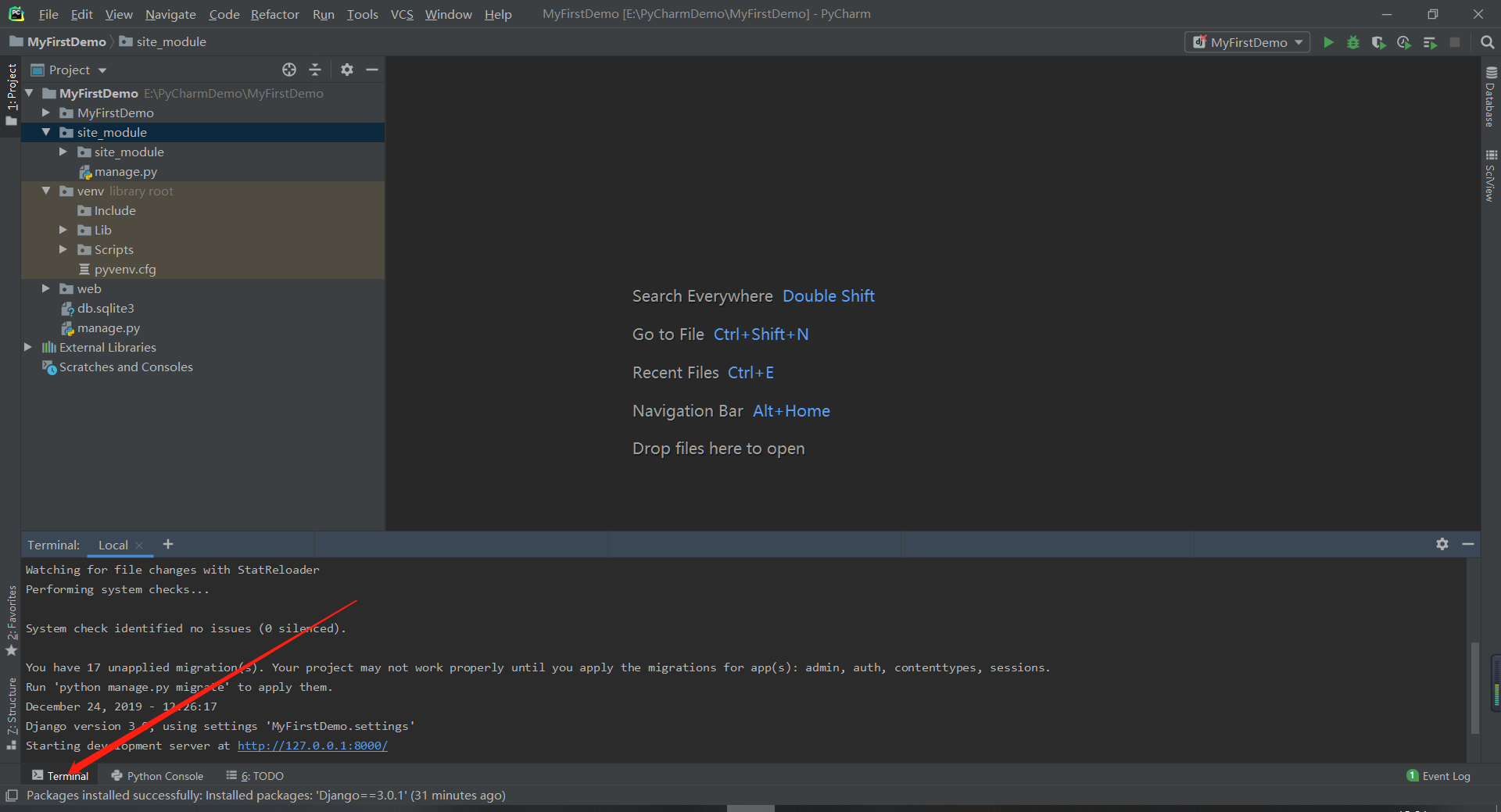Open Project panel settings gear

347,70
